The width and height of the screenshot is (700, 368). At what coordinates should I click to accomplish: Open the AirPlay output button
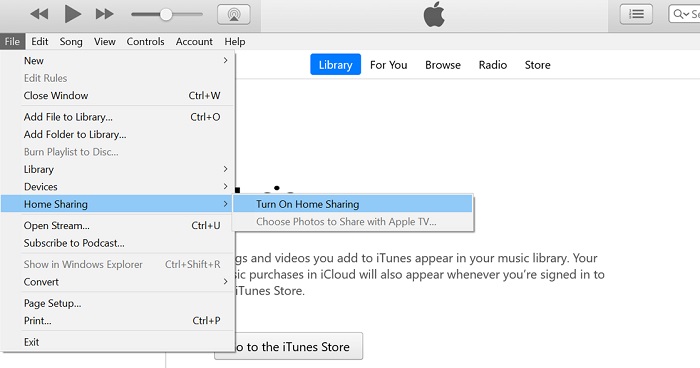tap(233, 14)
